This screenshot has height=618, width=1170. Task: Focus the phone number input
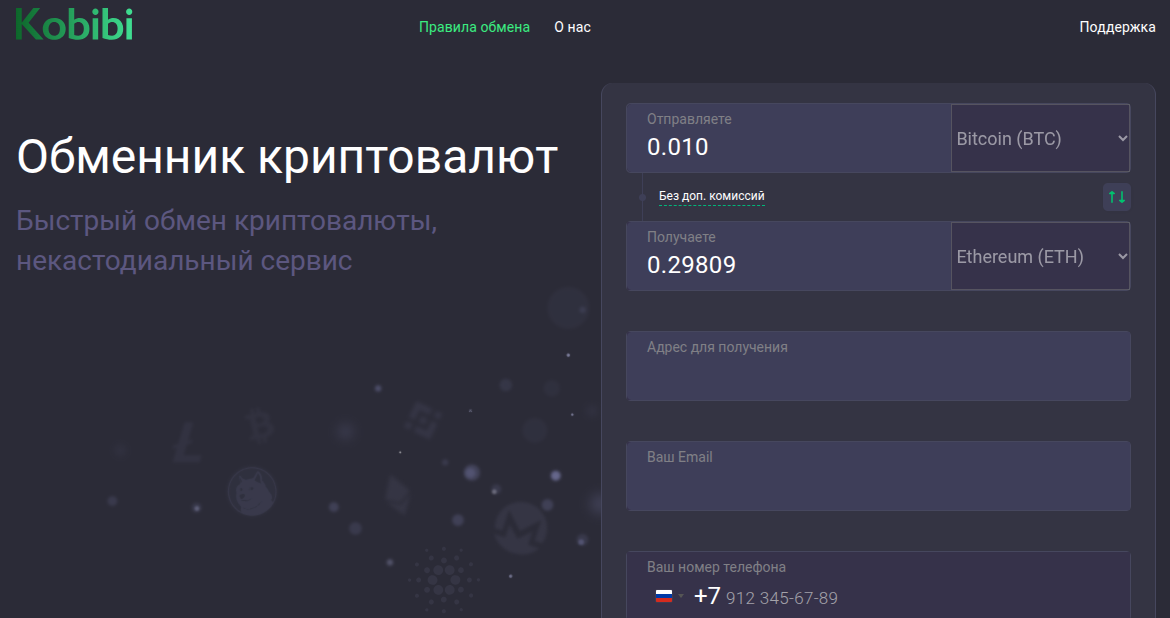pos(900,598)
